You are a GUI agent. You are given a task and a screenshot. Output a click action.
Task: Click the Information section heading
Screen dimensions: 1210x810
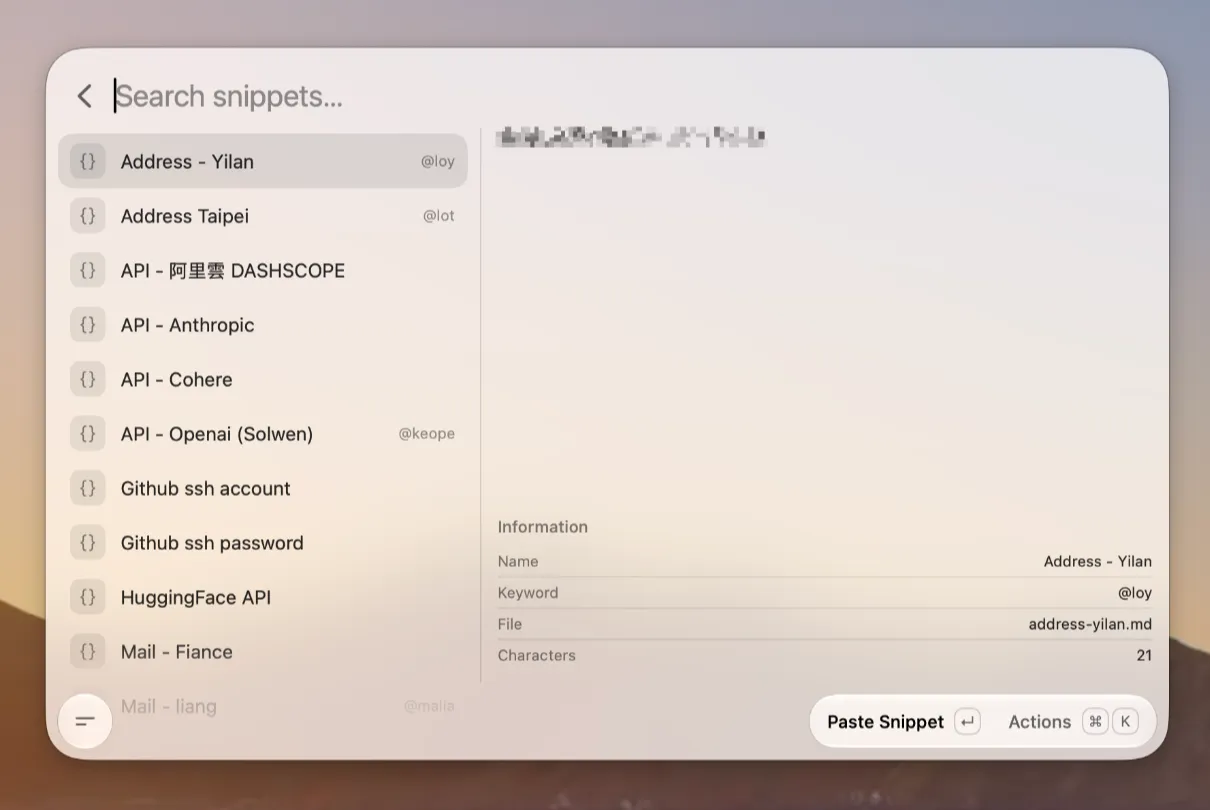543,527
